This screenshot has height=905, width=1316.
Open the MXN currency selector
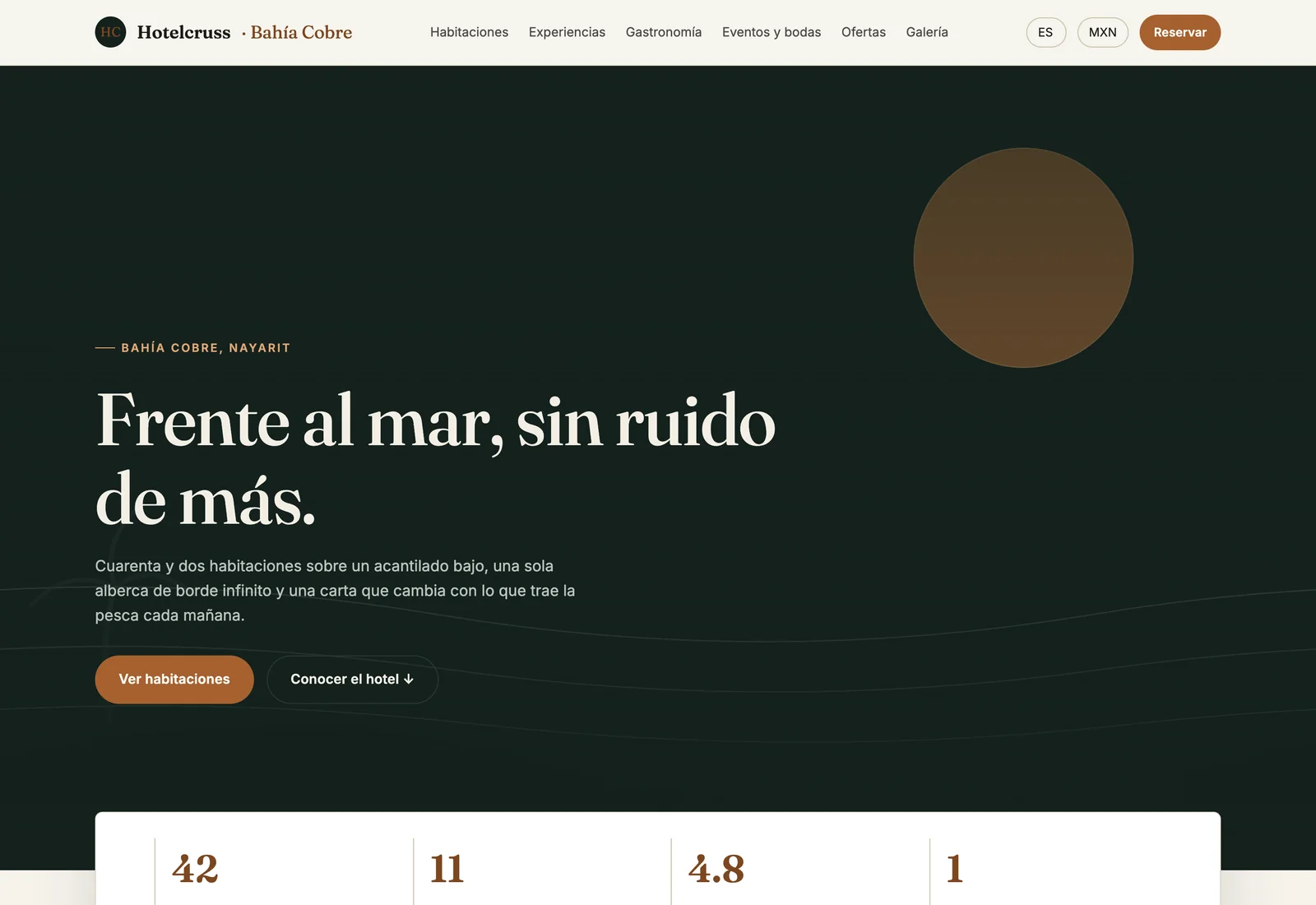1103,32
